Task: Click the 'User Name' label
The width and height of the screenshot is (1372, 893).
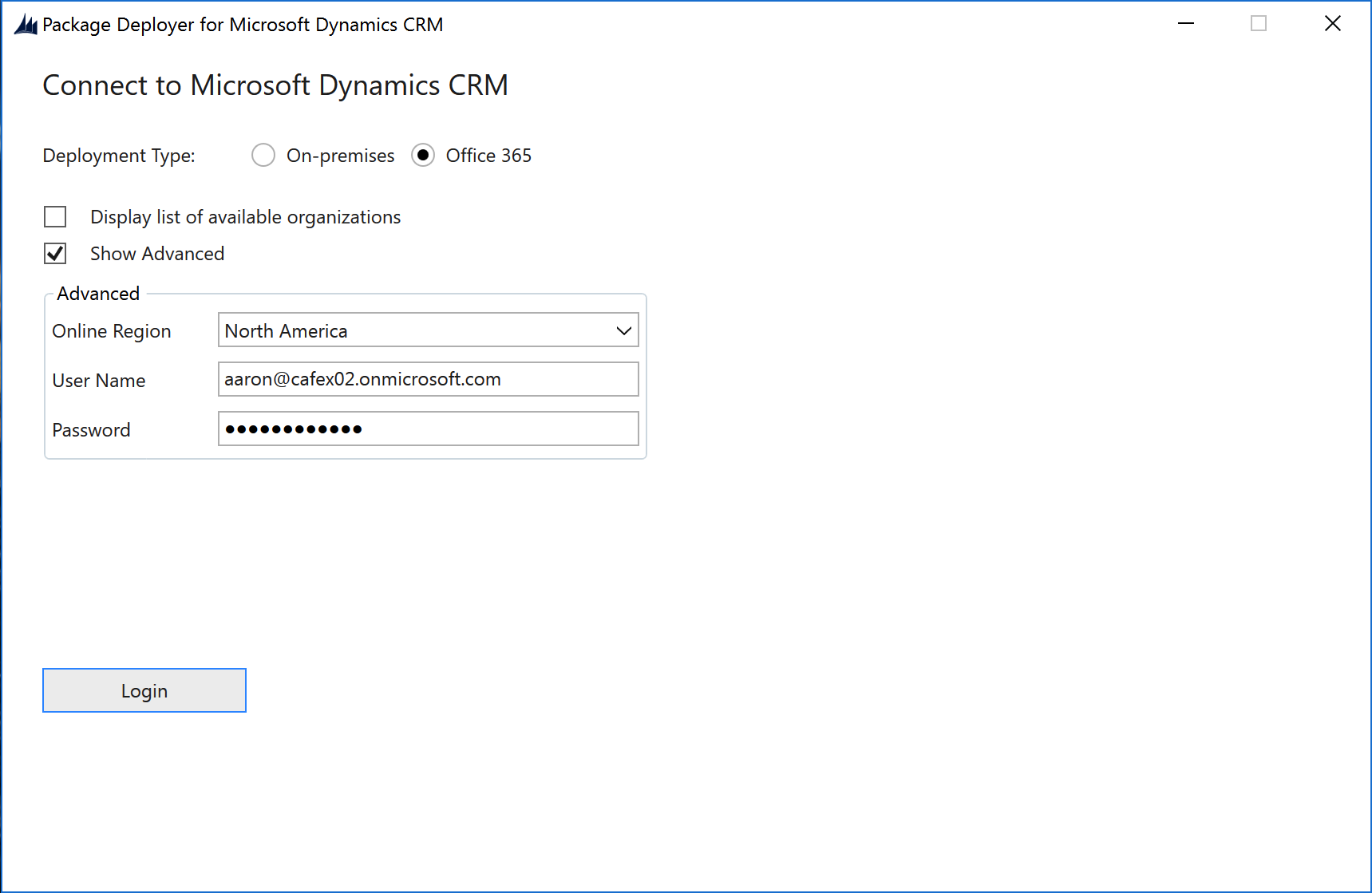Action: pos(99,381)
